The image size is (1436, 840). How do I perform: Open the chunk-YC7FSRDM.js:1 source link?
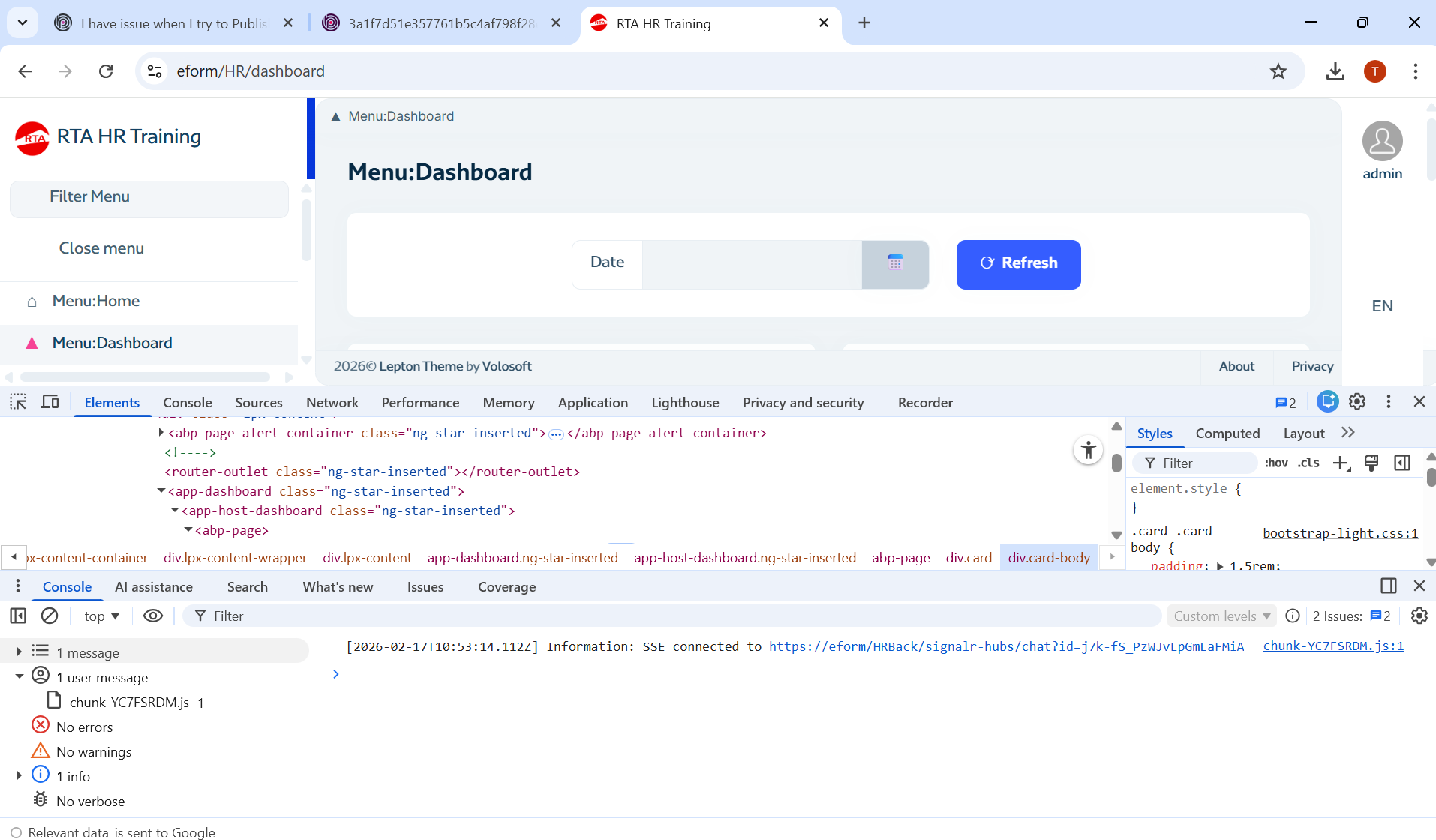[1333, 646]
